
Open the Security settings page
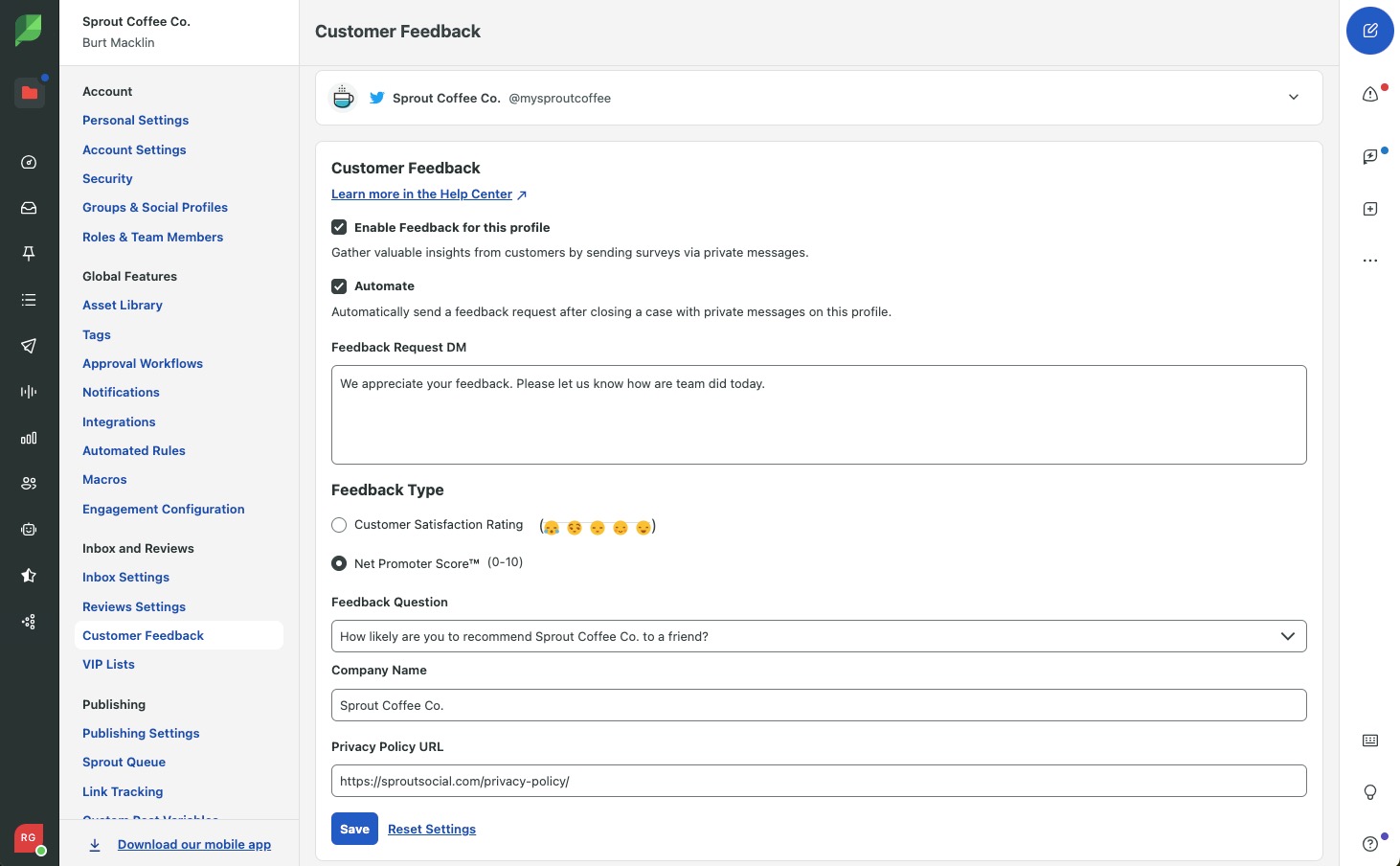[107, 179]
